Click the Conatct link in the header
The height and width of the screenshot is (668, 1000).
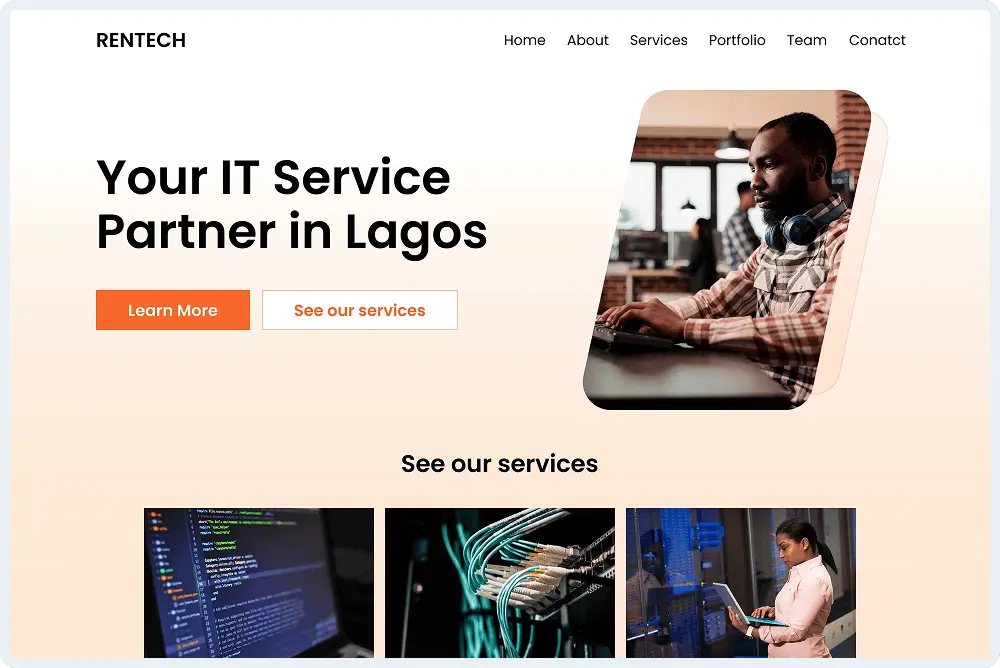coord(877,40)
